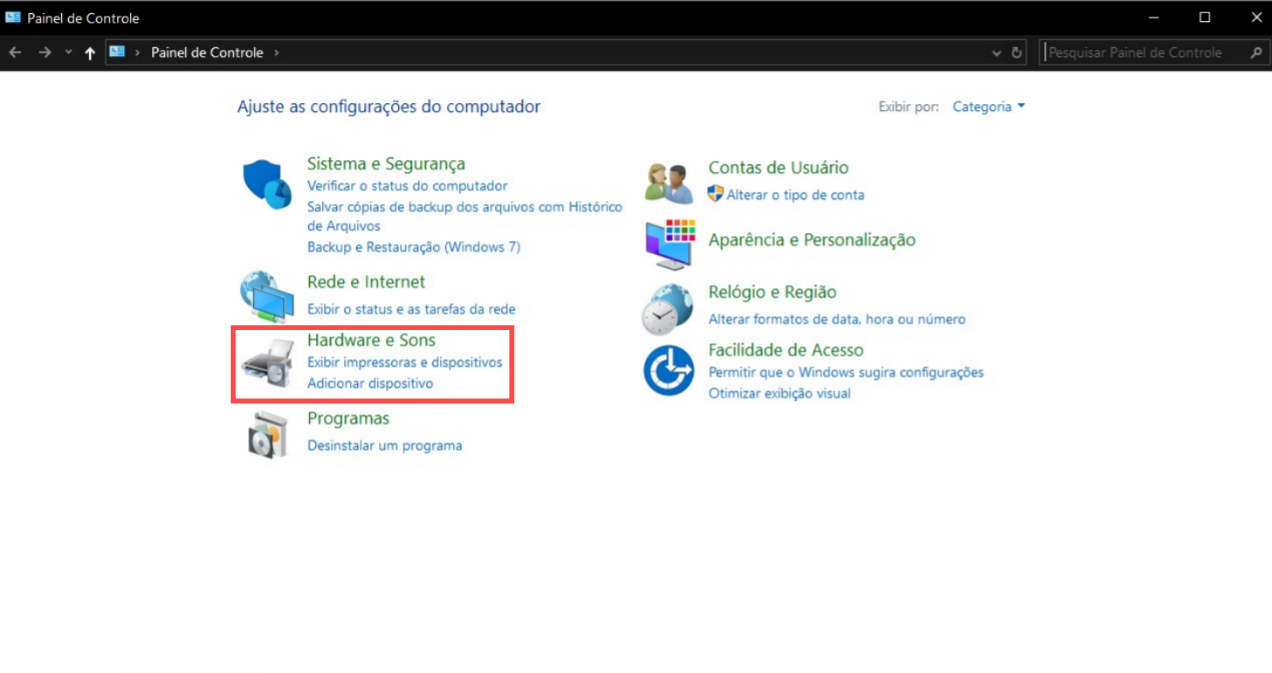
Task: Click the Rede e Internet globe icon
Action: 267,296
